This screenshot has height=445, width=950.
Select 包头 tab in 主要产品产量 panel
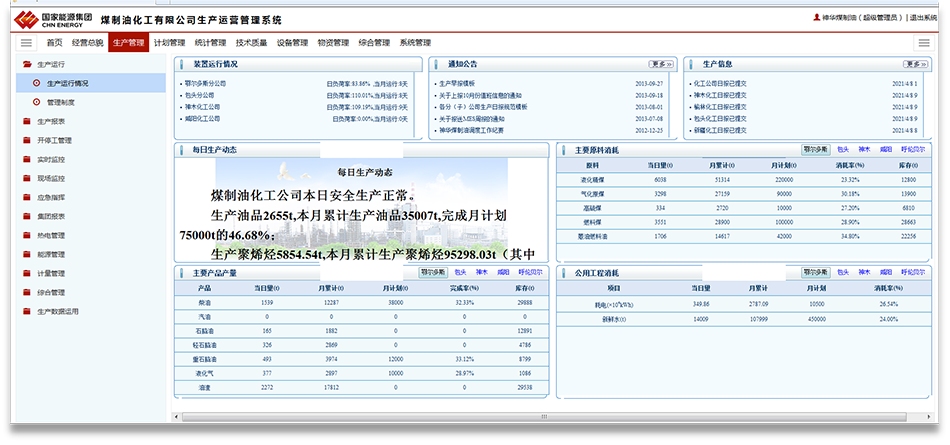(x=460, y=273)
